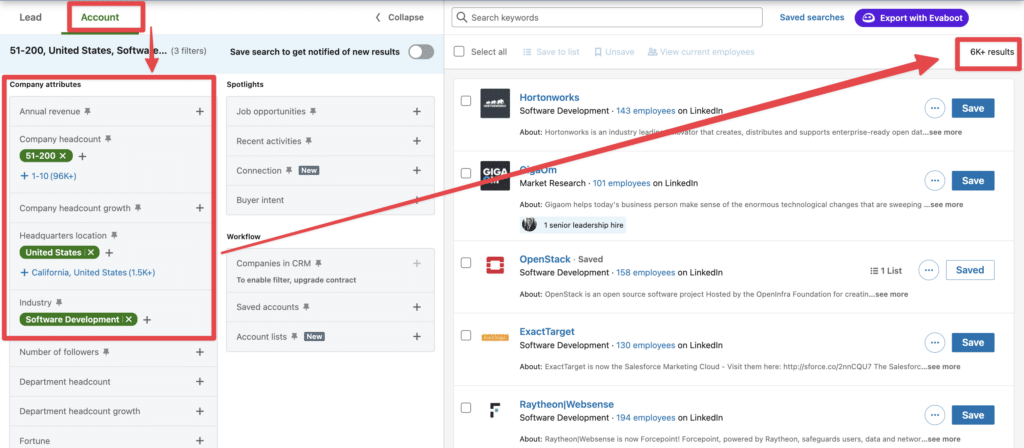The height and width of the screenshot is (448, 1024).
Task: Select the Raytheon|Websense result checkbox
Action: tap(466, 408)
